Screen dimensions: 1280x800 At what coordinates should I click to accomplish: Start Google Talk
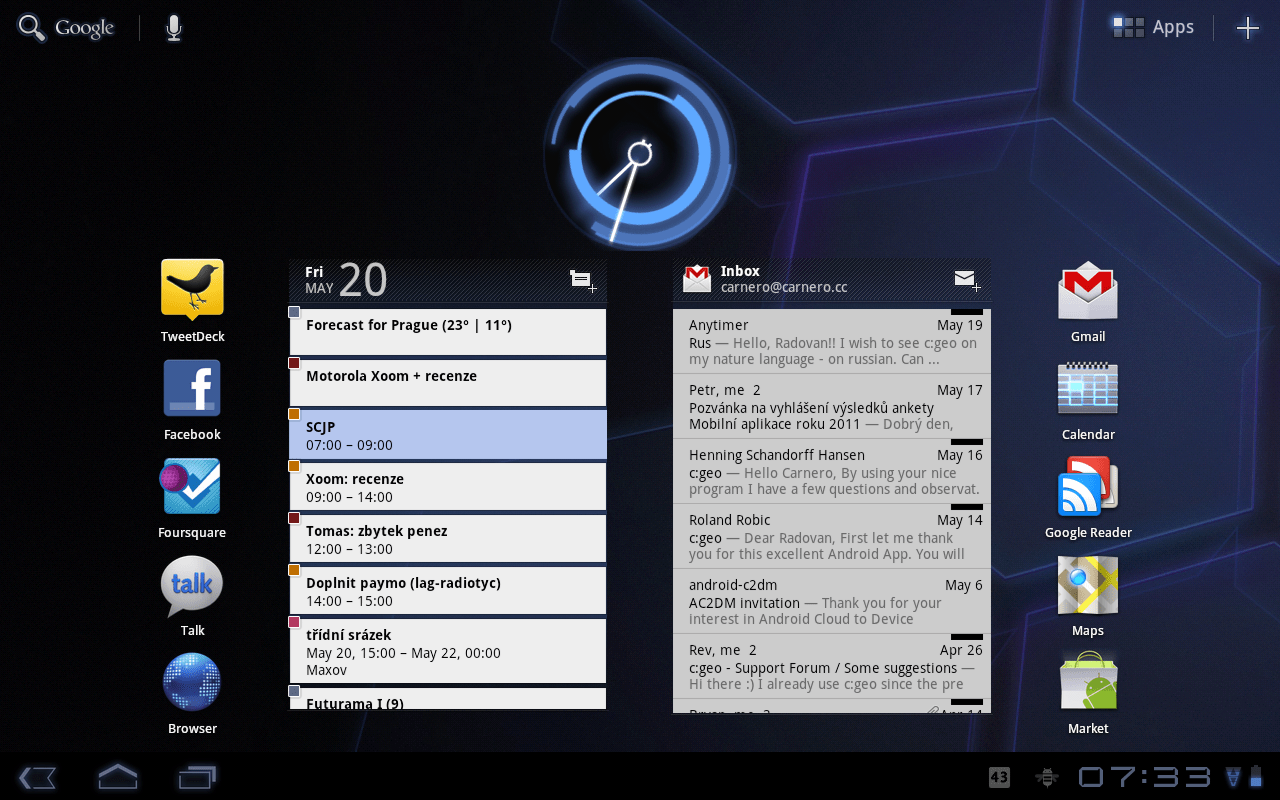(x=192, y=586)
